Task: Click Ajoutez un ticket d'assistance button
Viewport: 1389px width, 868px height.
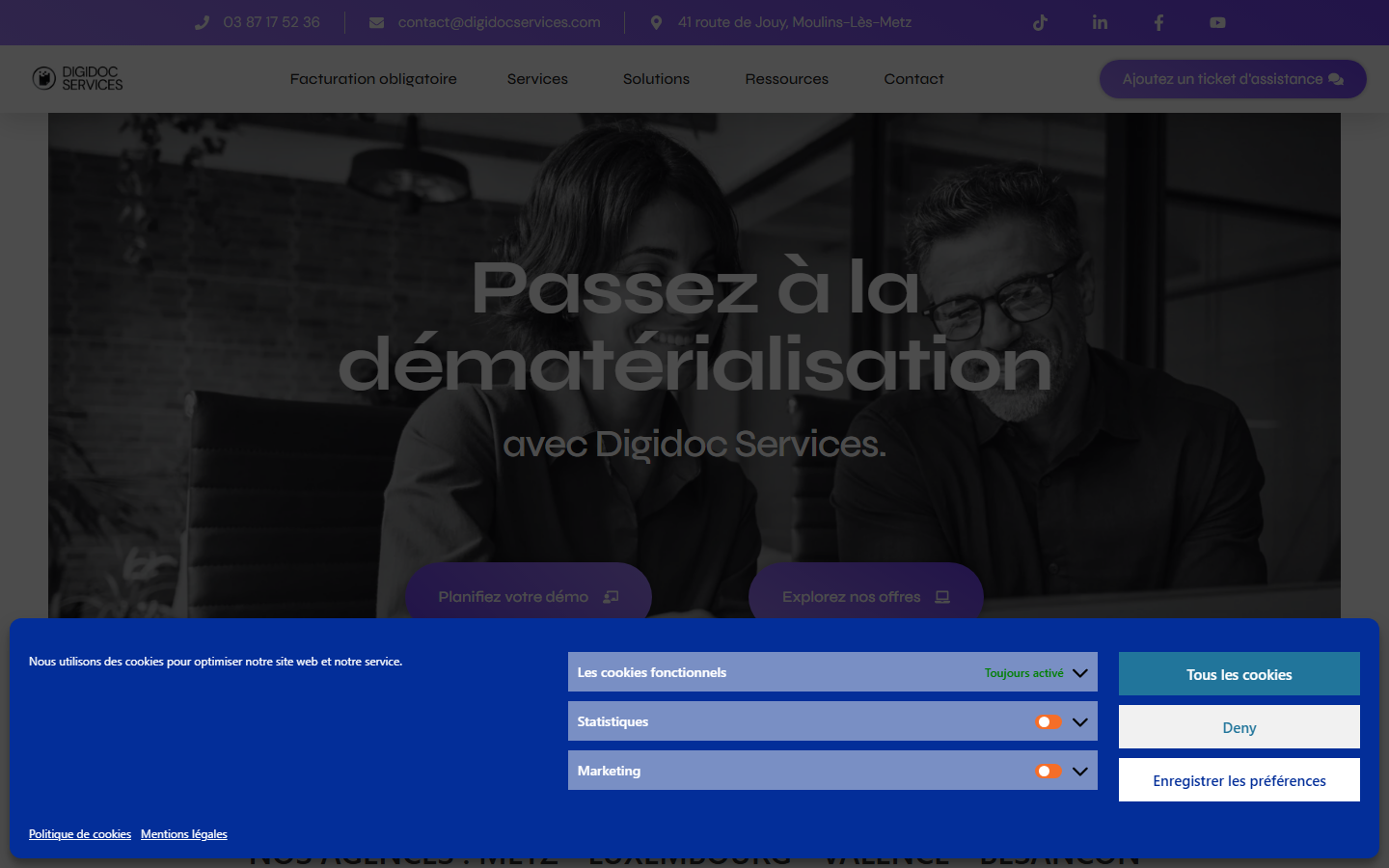Action: (1233, 79)
